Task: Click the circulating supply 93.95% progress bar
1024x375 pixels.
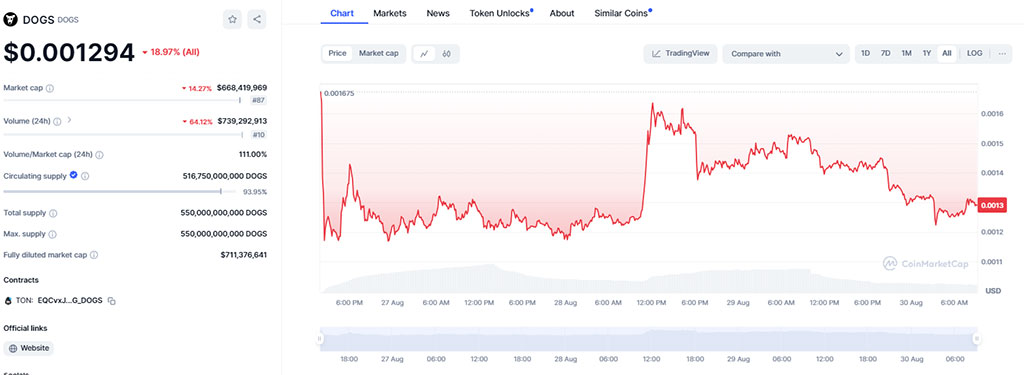Action: 121,191
